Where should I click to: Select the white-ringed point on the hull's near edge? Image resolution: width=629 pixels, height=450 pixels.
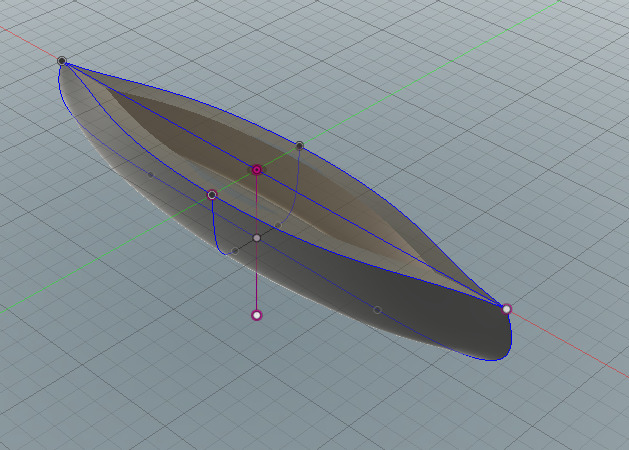click(212, 195)
